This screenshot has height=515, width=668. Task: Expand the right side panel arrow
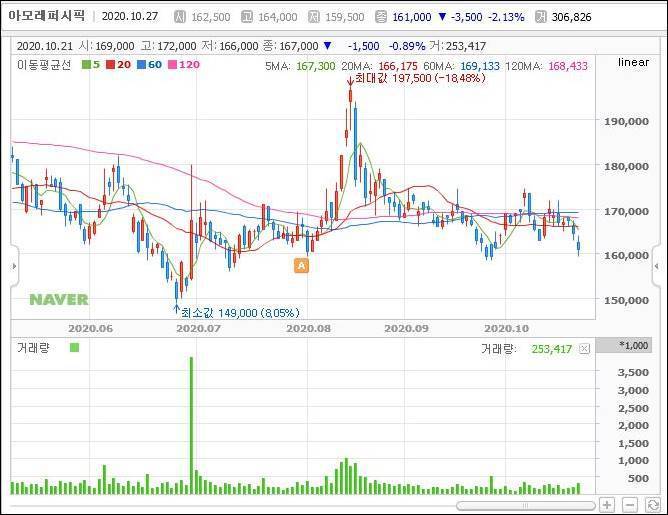point(656,266)
